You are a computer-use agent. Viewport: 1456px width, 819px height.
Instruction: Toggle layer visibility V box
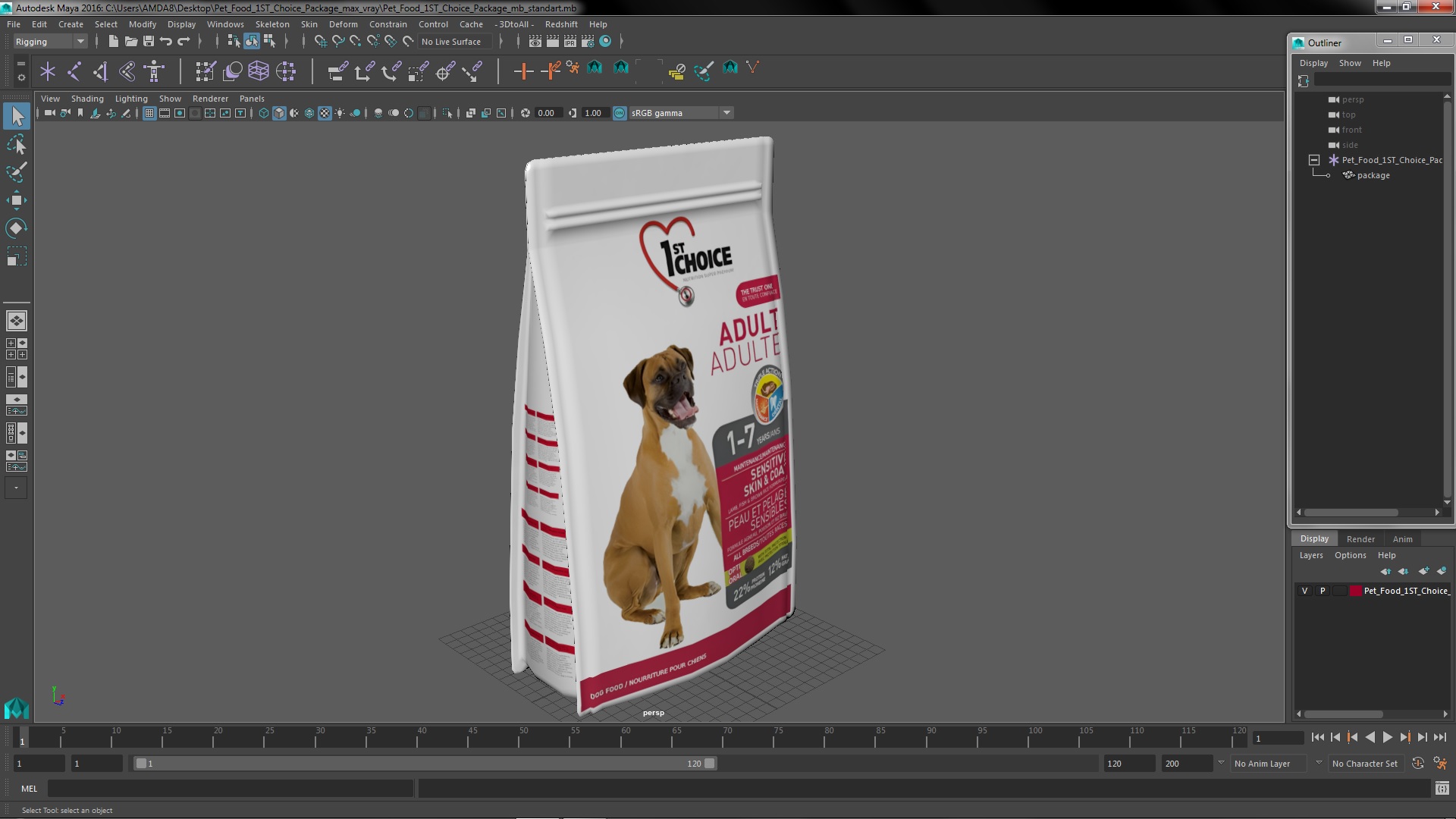[x=1304, y=591]
